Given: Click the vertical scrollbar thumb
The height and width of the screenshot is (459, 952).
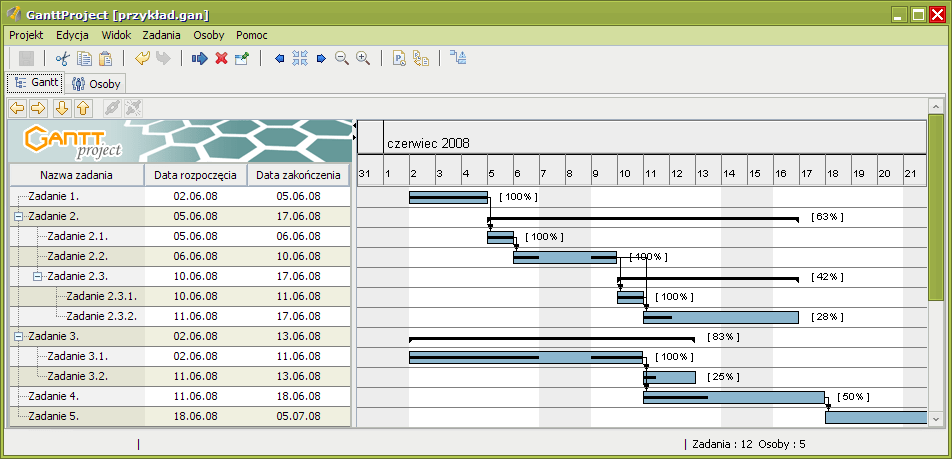Looking at the screenshot, I should 936,206.
